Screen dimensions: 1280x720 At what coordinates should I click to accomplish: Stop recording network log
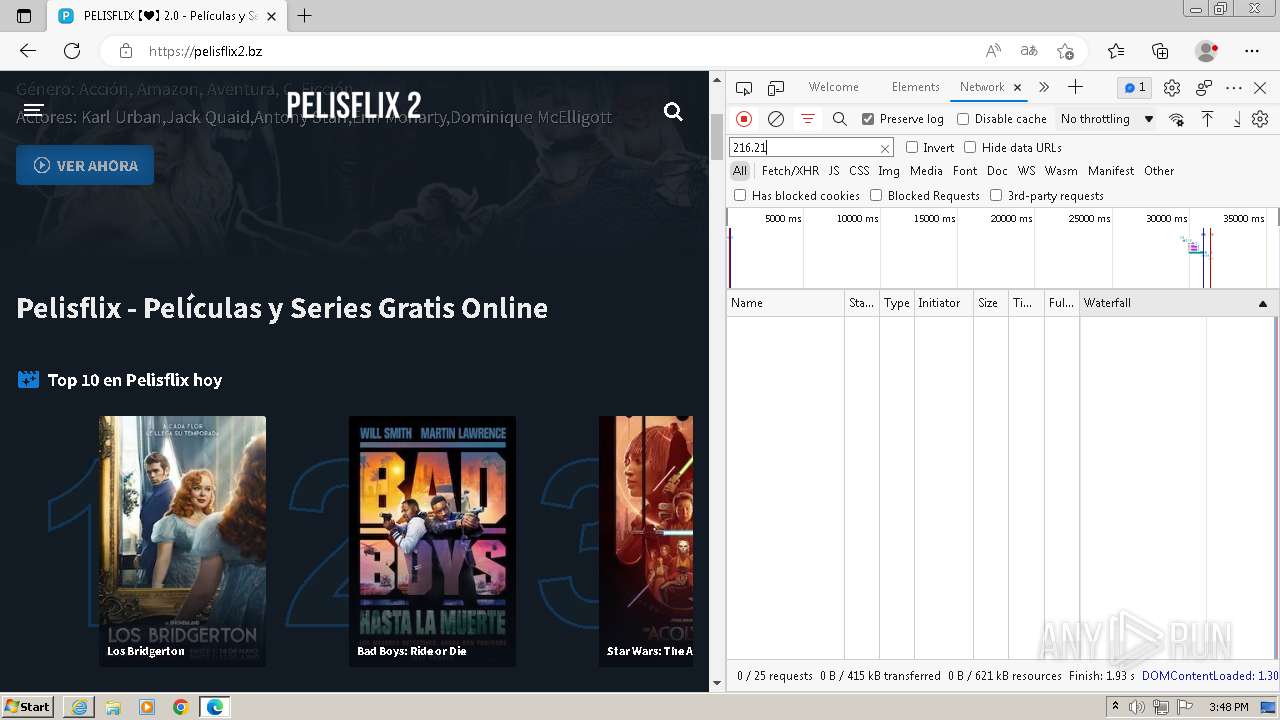tap(744, 119)
